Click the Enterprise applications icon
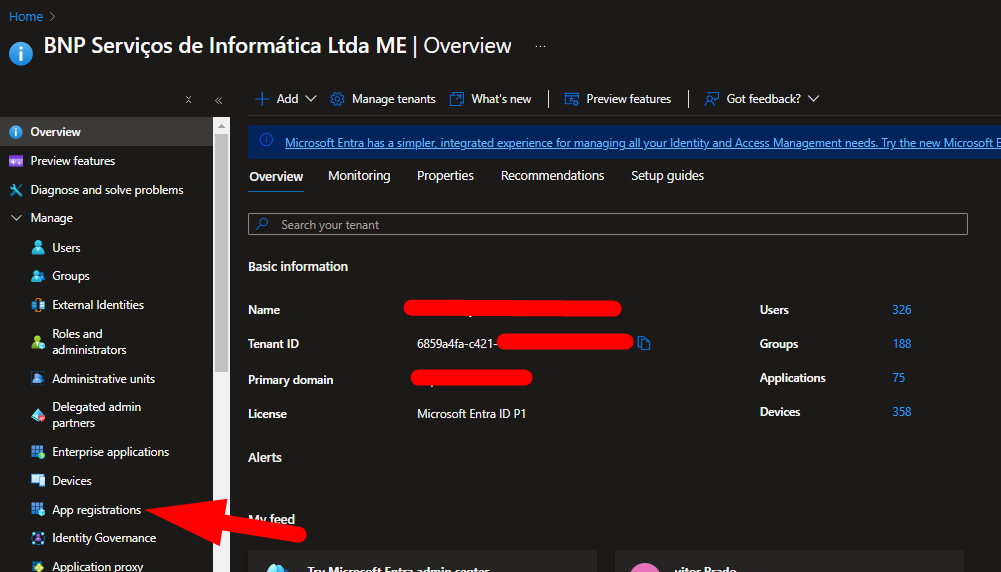This screenshot has width=1001, height=572. pos(38,452)
